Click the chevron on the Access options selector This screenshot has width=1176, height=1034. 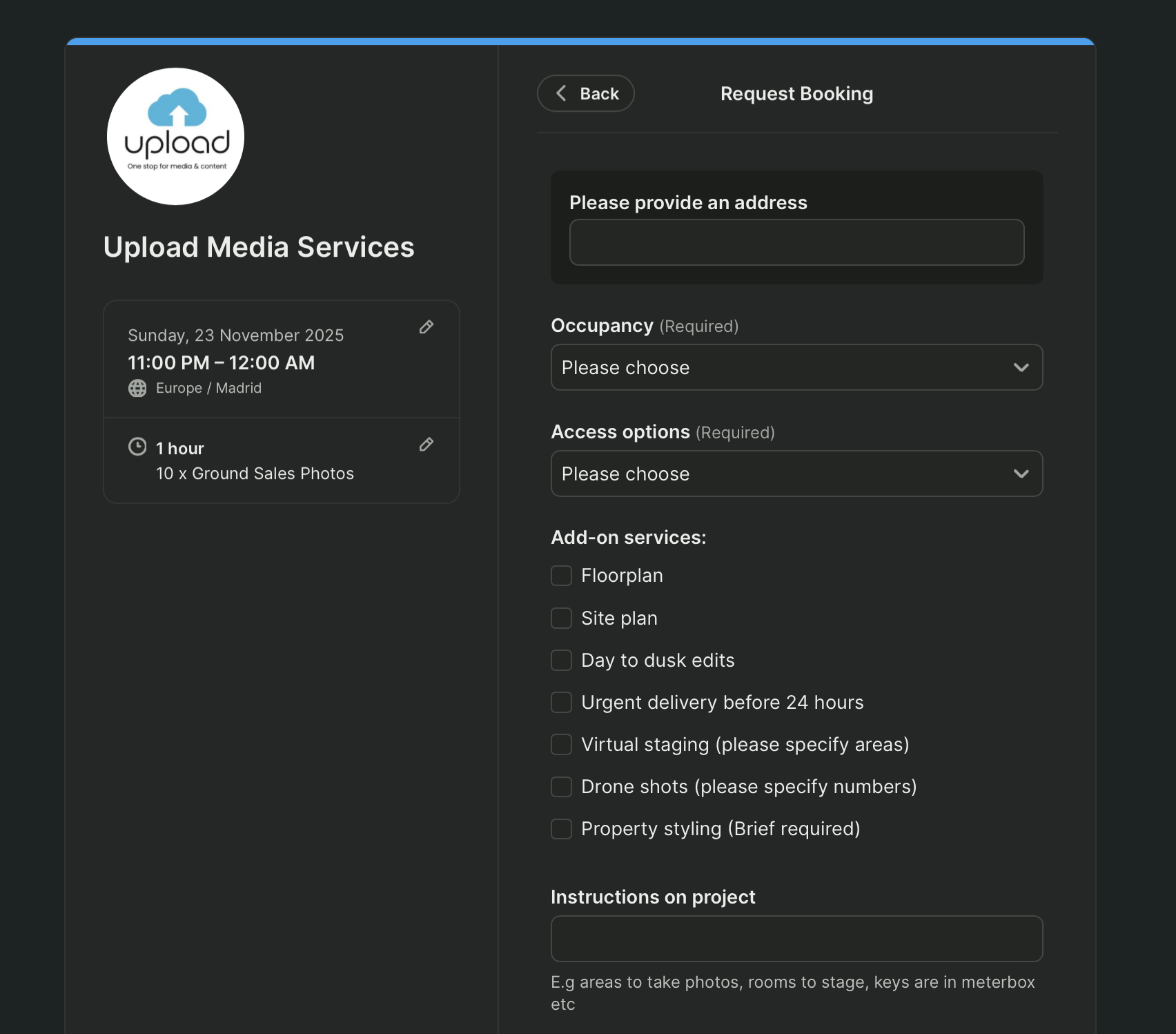(x=1022, y=474)
